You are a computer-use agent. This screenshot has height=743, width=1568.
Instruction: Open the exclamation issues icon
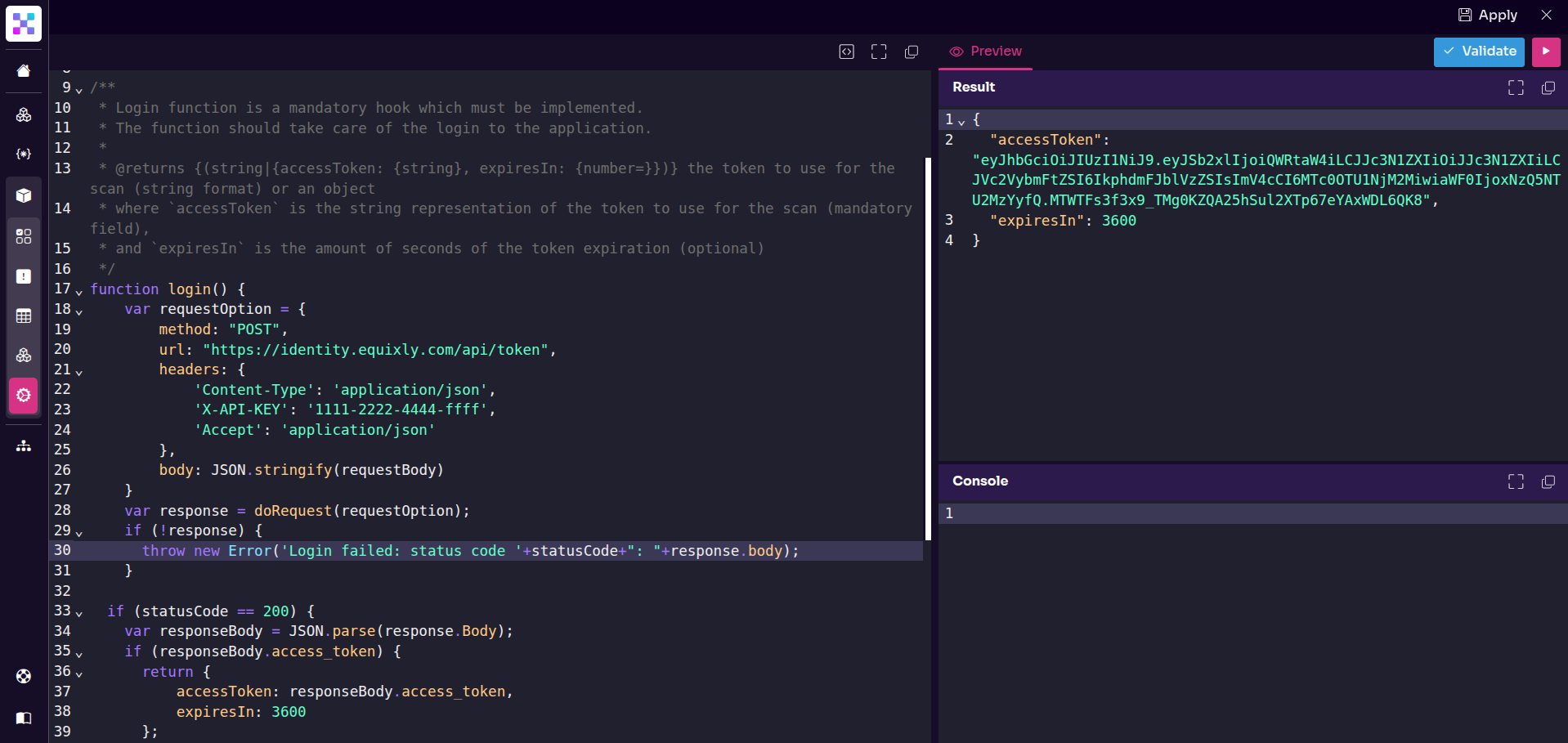click(24, 276)
